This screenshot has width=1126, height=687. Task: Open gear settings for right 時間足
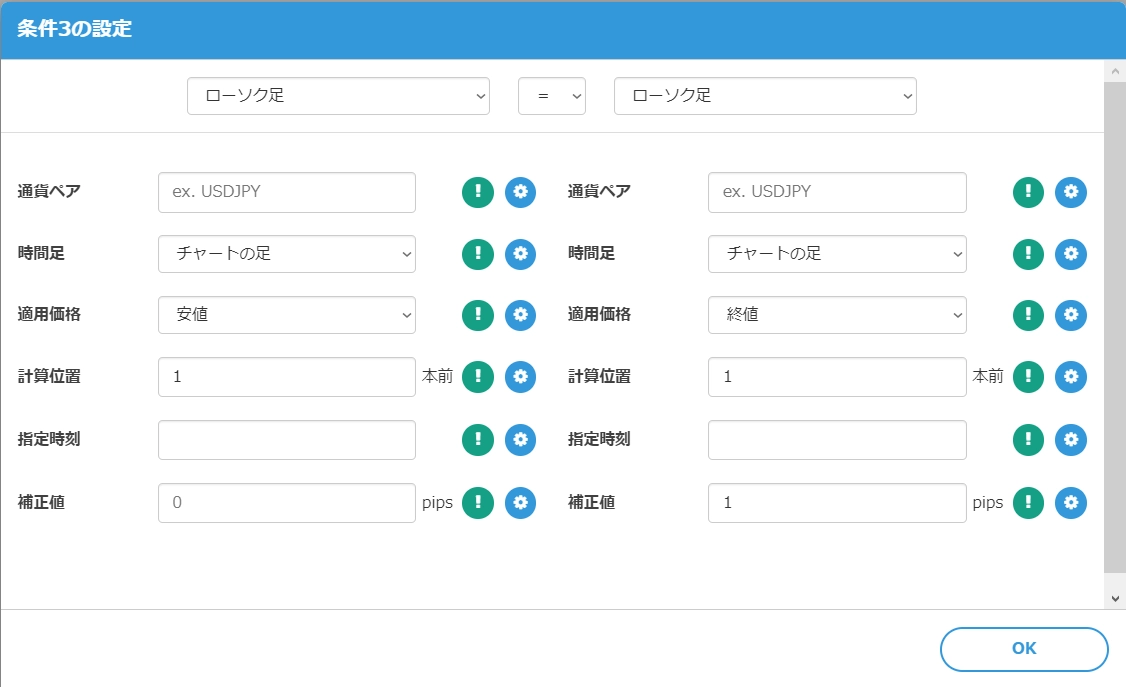[1071, 254]
